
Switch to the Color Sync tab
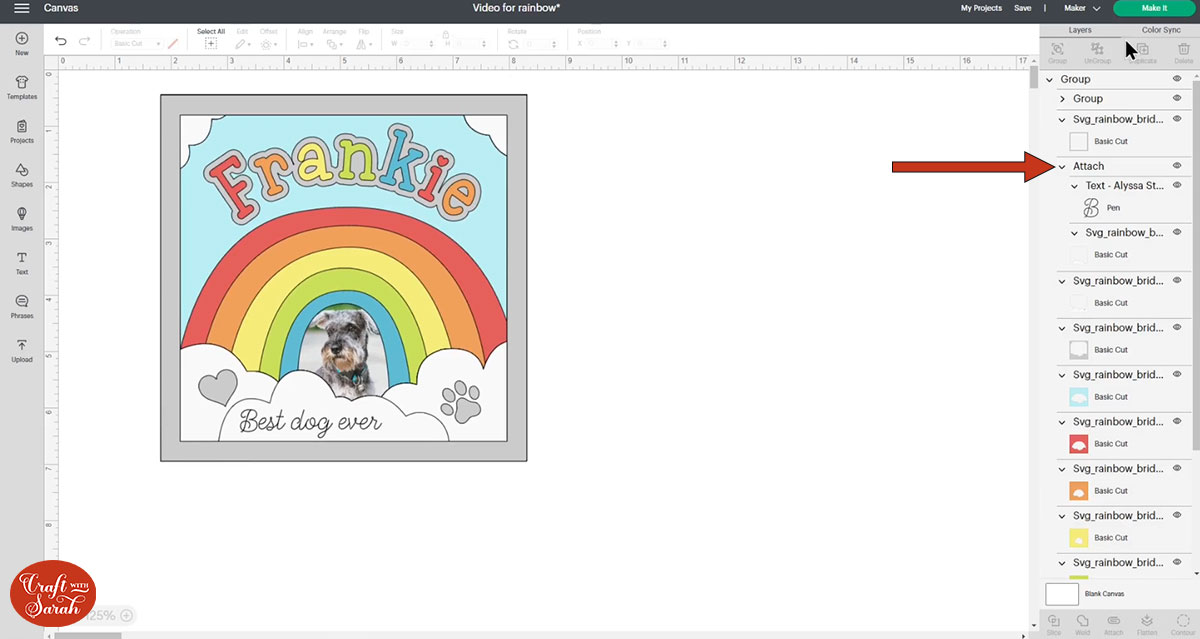(1159, 30)
